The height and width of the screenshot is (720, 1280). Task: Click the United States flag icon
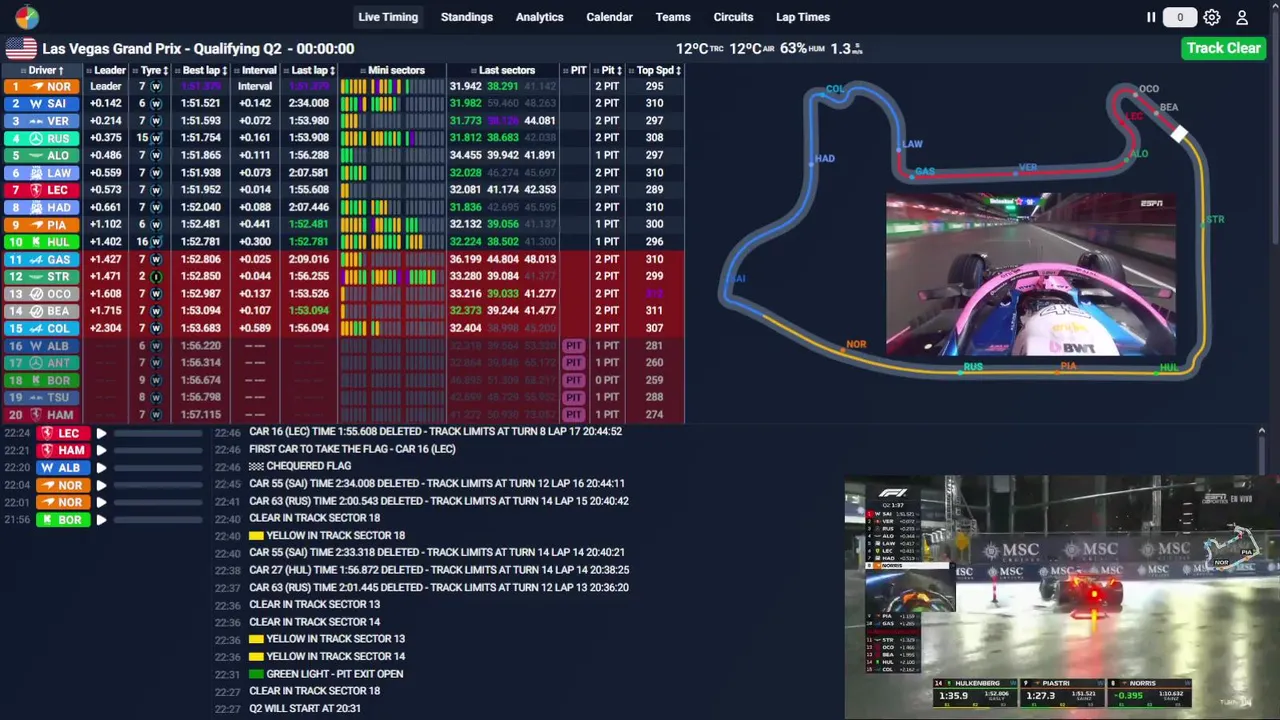[21, 48]
